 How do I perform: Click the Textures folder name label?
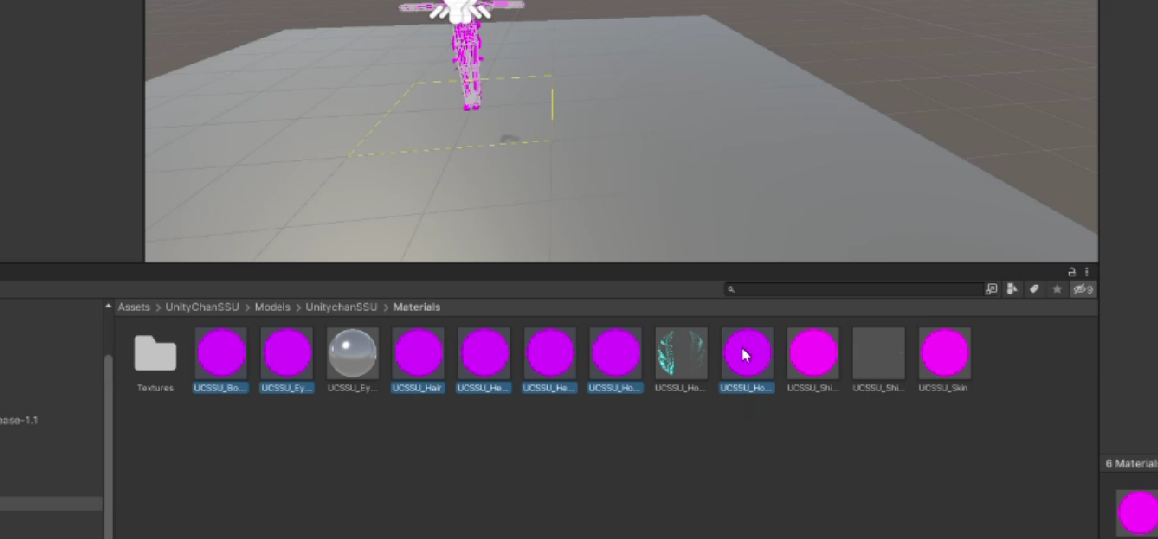click(155, 388)
